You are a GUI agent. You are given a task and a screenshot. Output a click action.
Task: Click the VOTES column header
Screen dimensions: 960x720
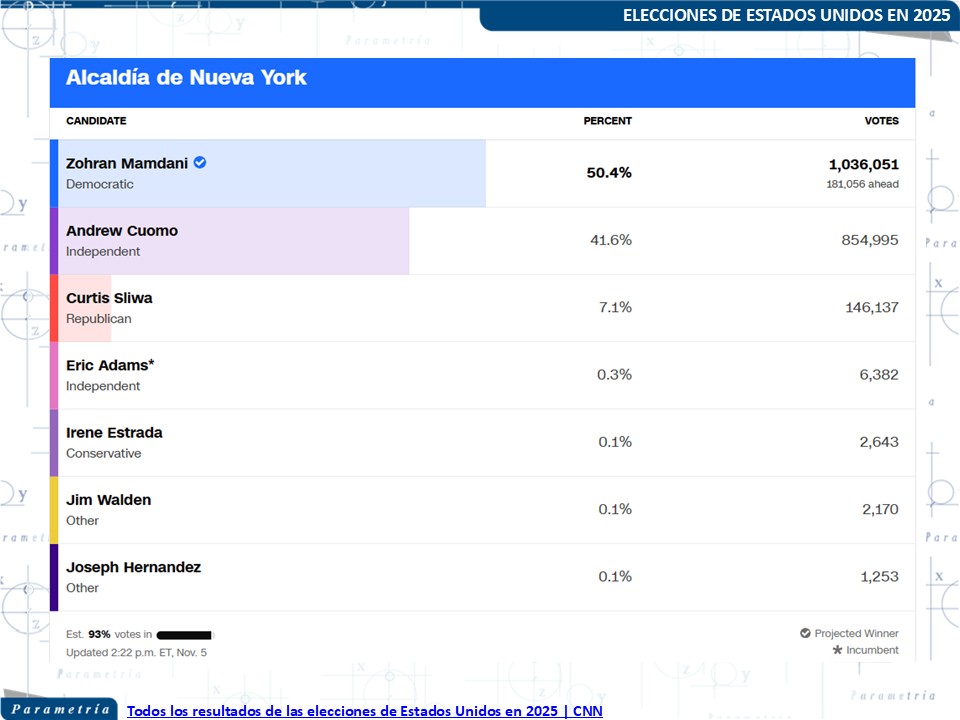point(881,121)
